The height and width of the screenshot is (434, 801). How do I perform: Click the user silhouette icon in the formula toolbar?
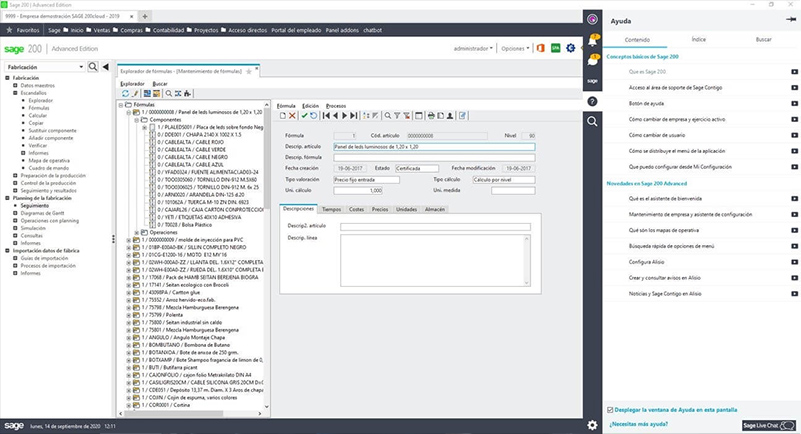tap(450, 116)
